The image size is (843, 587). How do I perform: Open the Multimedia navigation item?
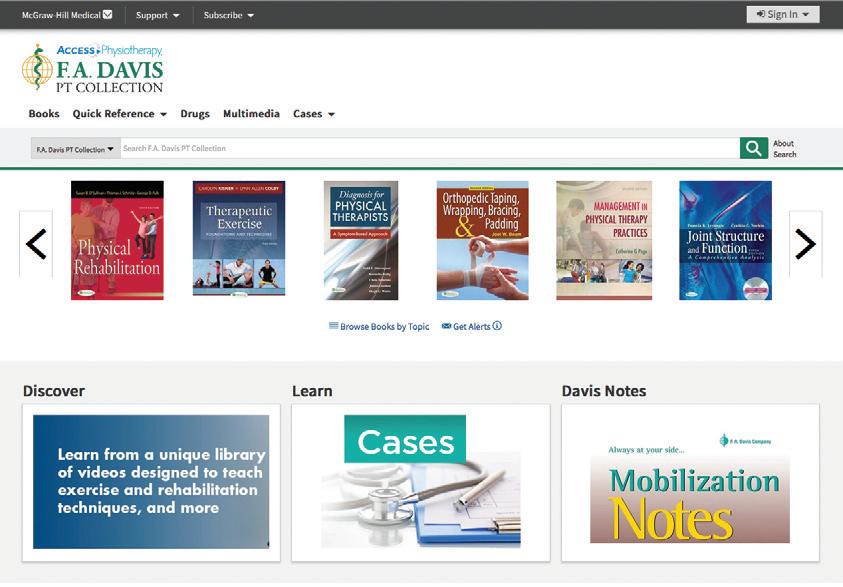coord(251,113)
